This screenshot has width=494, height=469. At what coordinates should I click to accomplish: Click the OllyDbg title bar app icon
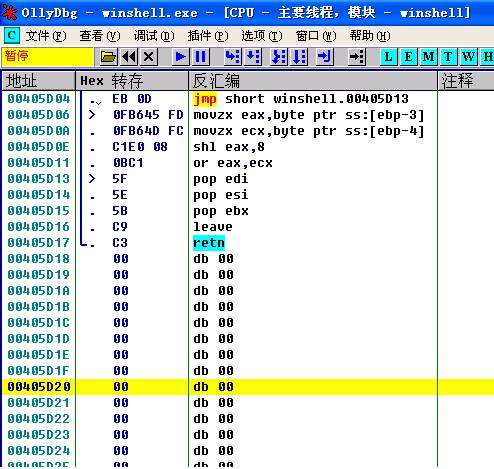[x=10, y=13]
